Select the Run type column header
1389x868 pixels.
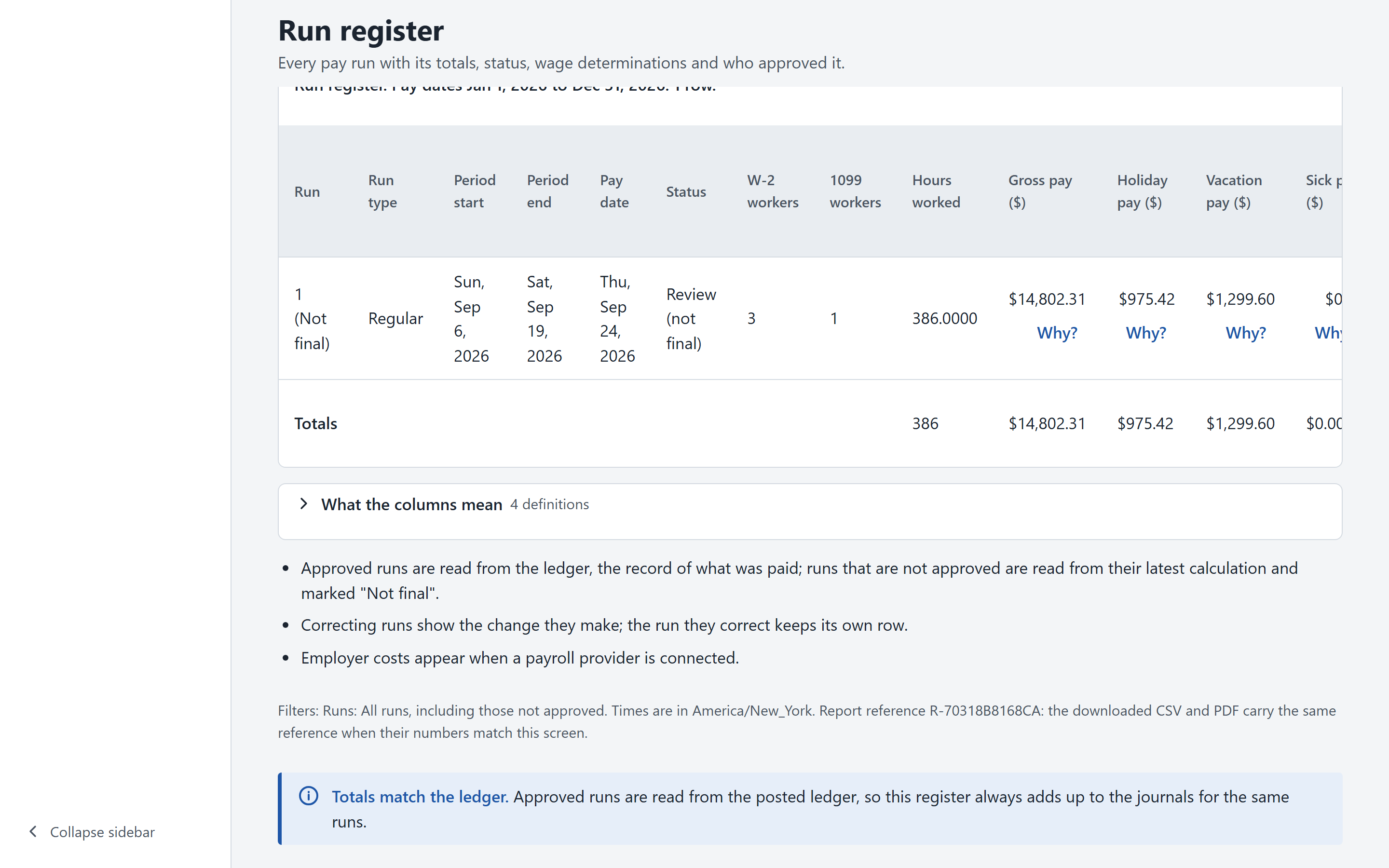382,191
